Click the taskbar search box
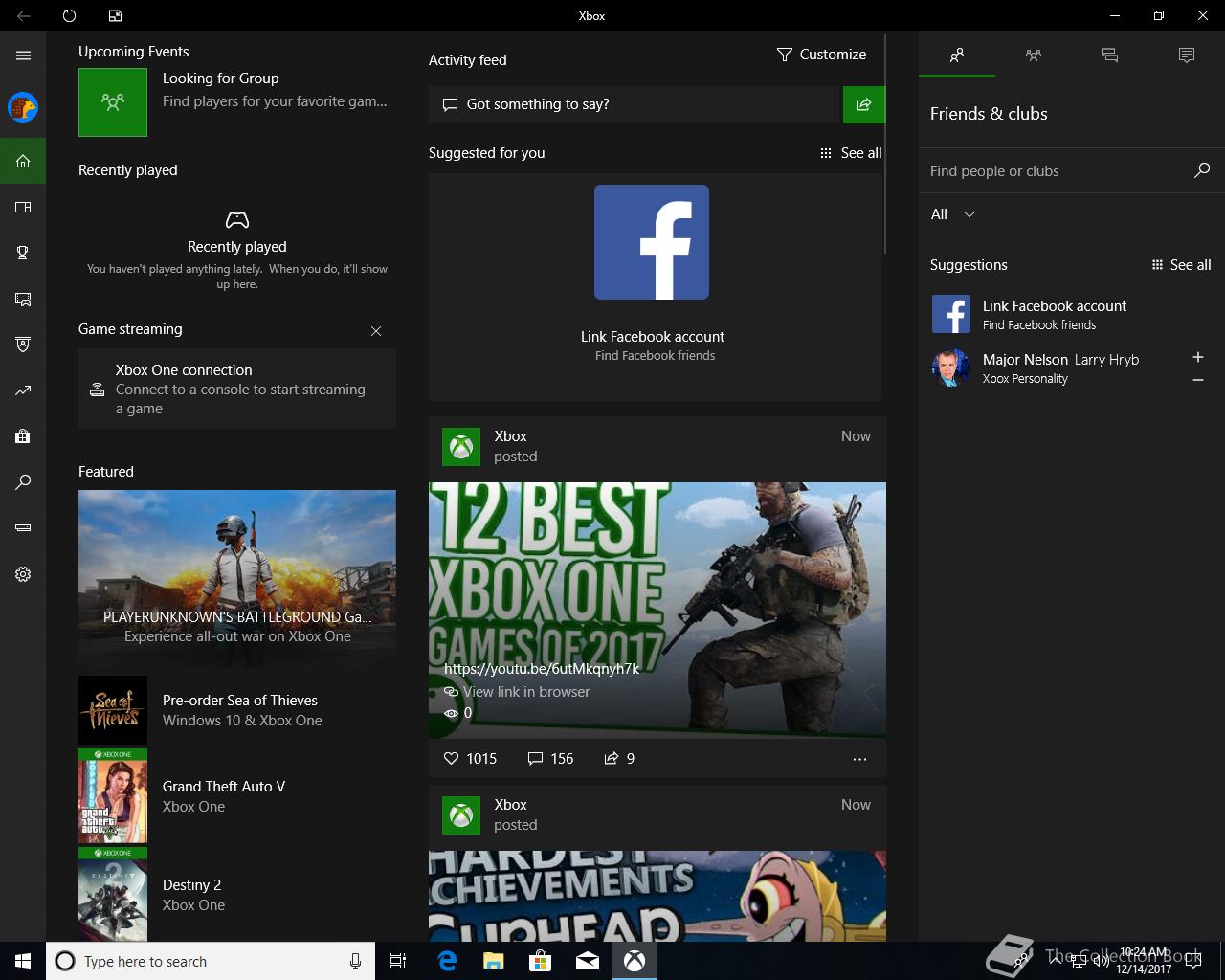The height and width of the screenshot is (980, 1225). tap(211, 961)
